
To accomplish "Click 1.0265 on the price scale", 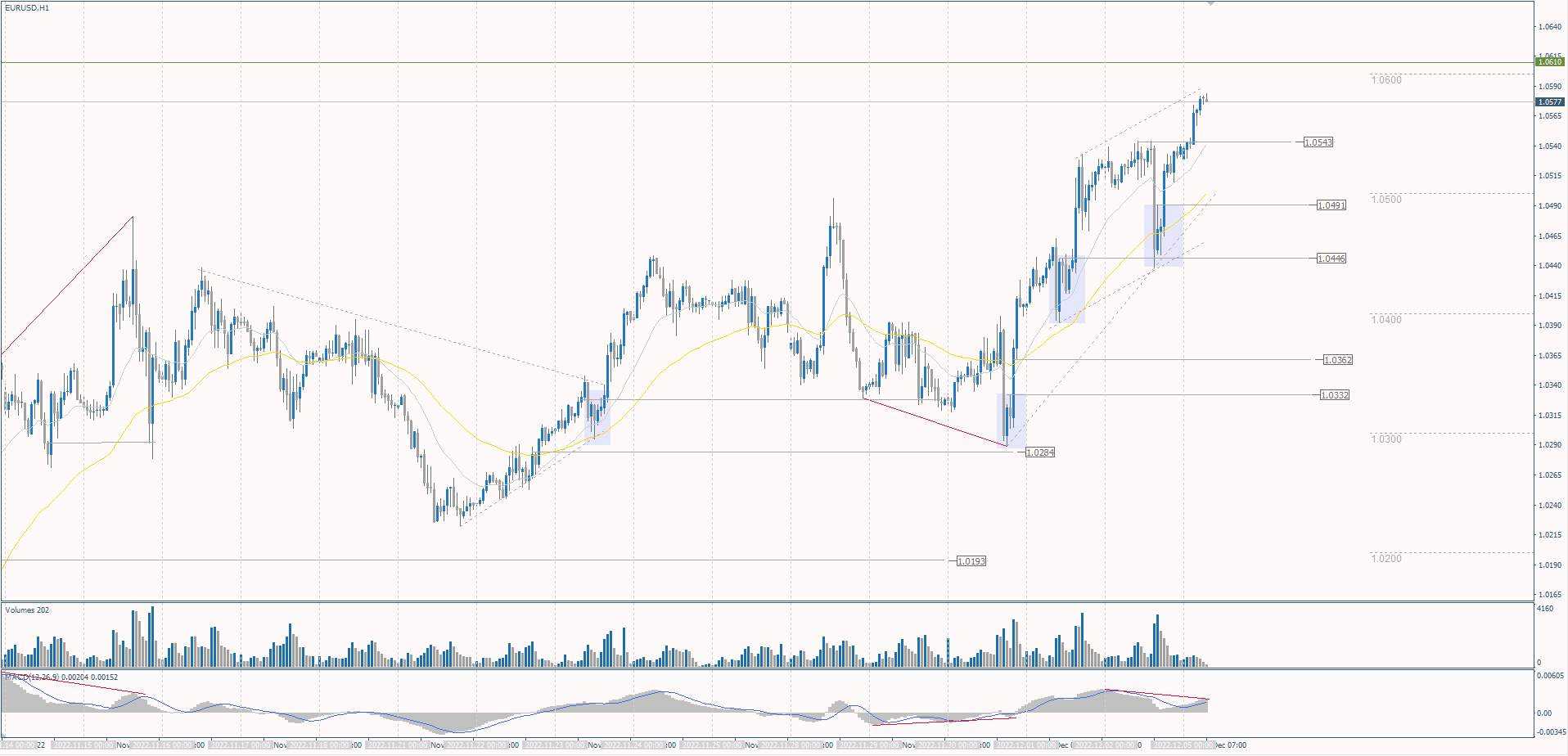I will coord(1549,475).
